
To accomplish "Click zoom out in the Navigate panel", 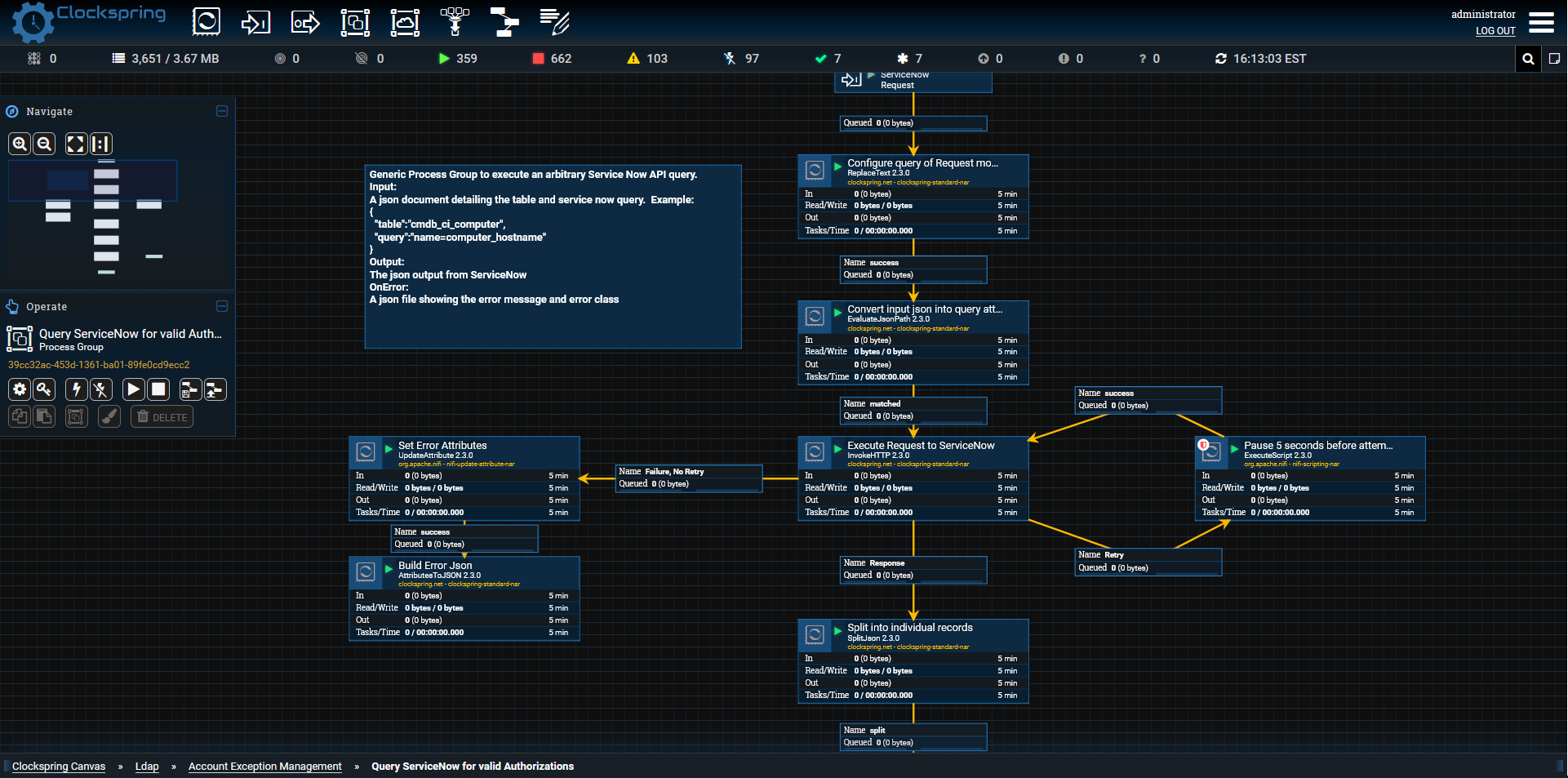I will 43,143.
